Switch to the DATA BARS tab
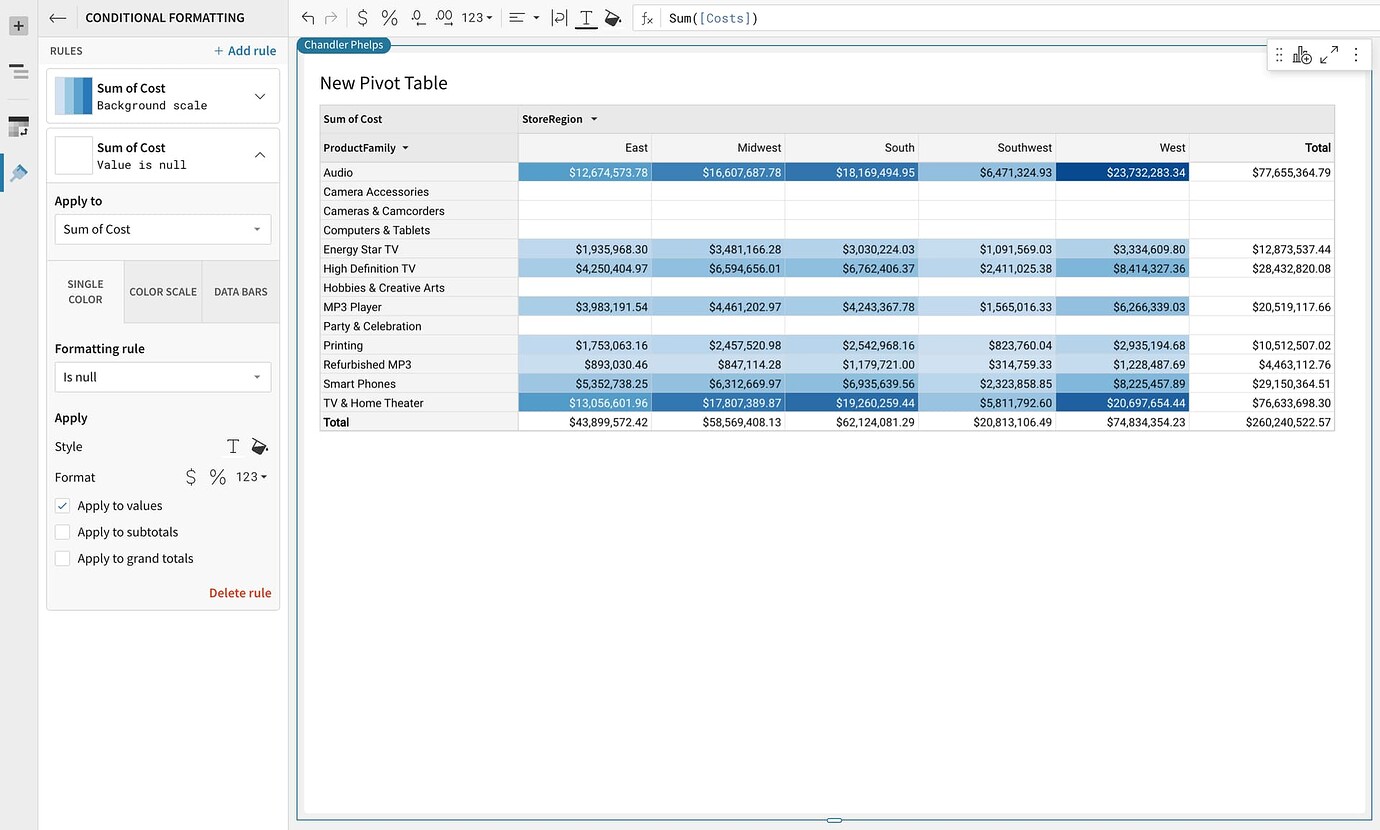 pos(240,291)
